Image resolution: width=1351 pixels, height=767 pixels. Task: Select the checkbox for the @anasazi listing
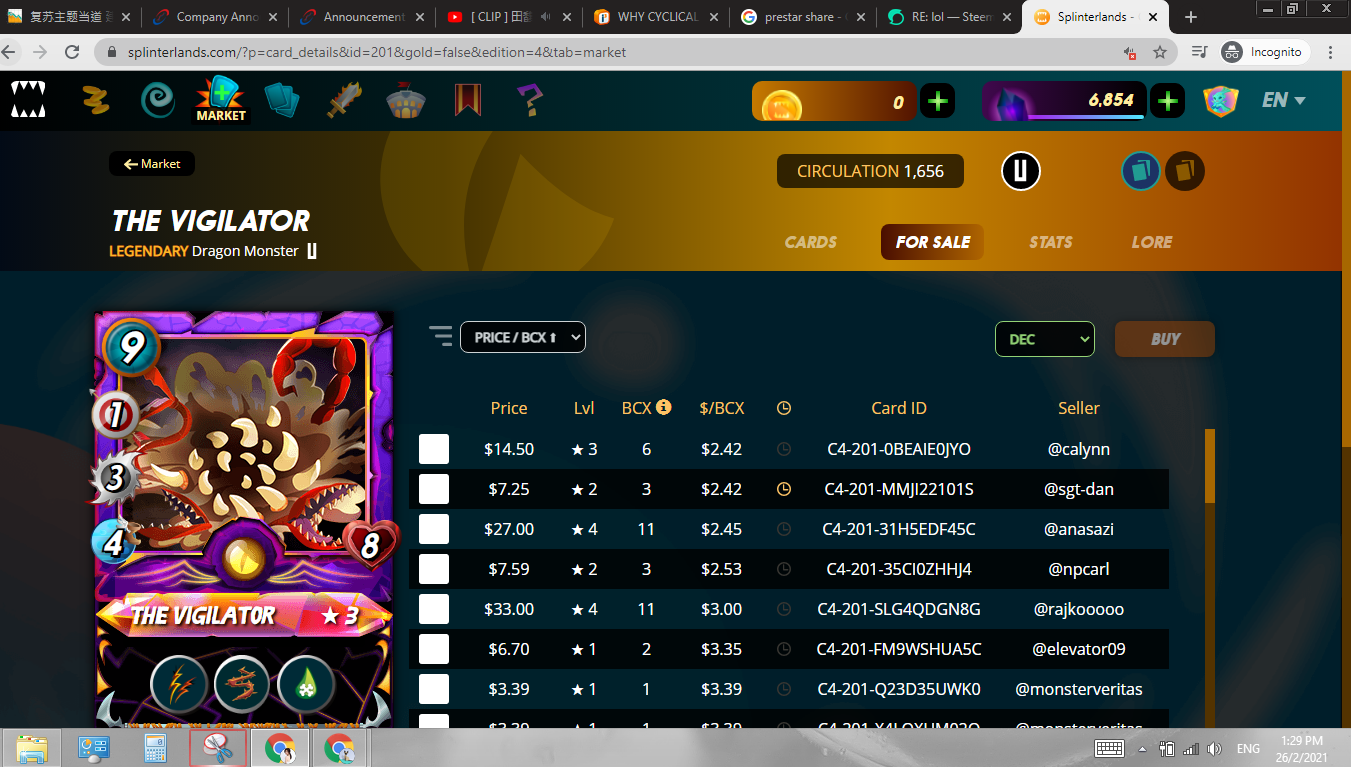click(x=434, y=529)
